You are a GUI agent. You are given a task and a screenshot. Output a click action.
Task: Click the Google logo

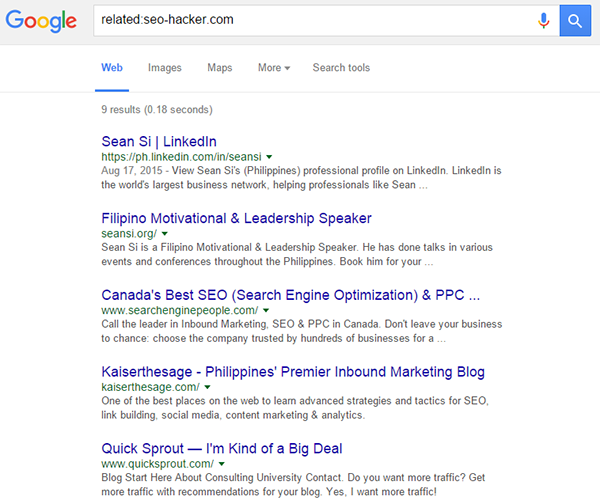[40, 22]
